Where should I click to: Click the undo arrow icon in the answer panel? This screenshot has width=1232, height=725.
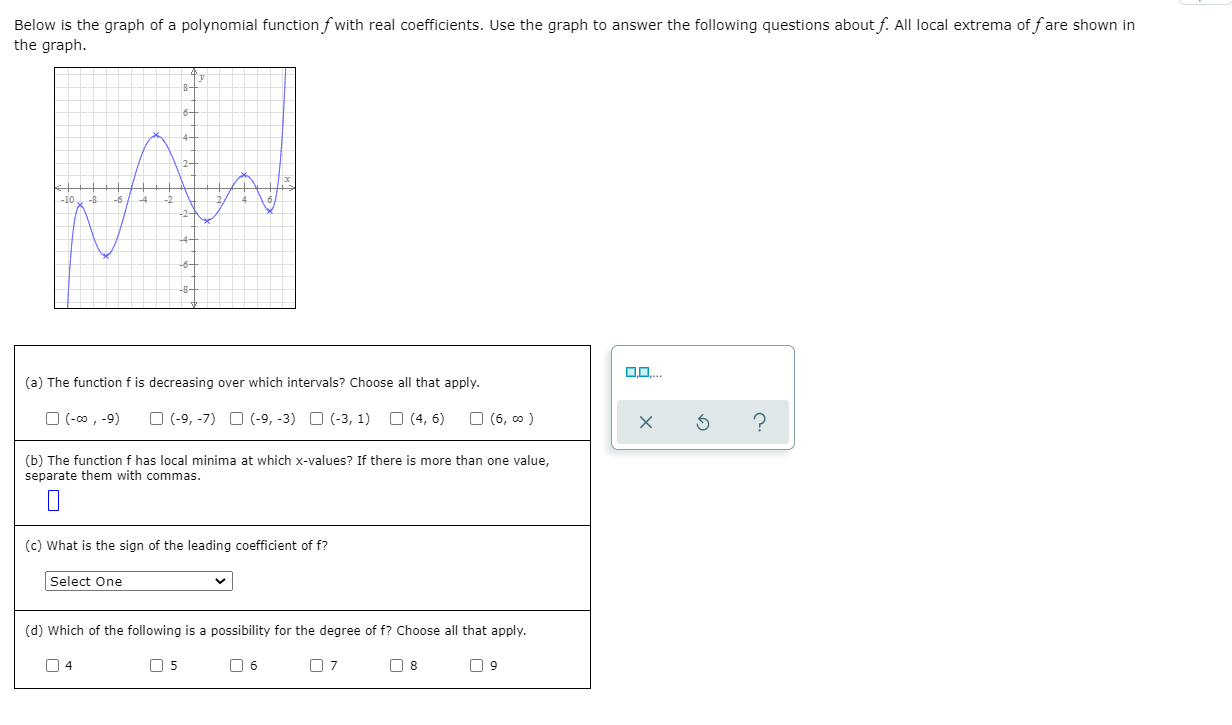pyautogui.click(x=702, y=422)
